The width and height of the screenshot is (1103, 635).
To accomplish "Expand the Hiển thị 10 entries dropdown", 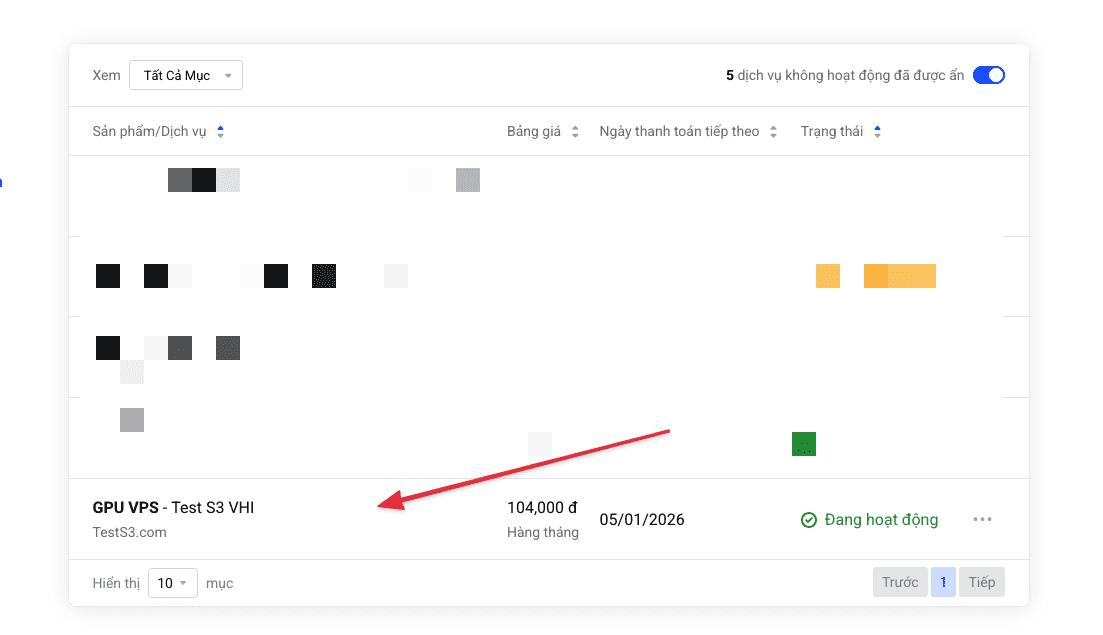I will pos(173,583).
